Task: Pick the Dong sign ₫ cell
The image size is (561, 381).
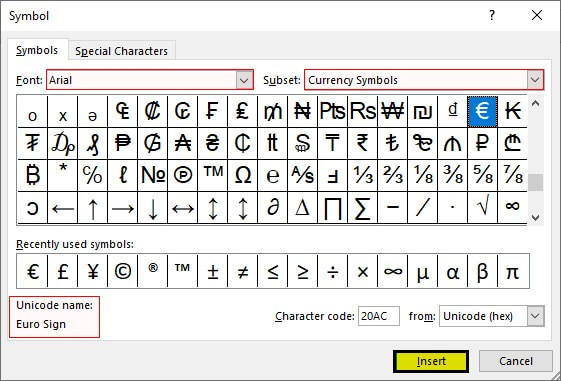Action: [x=453, y=111]
